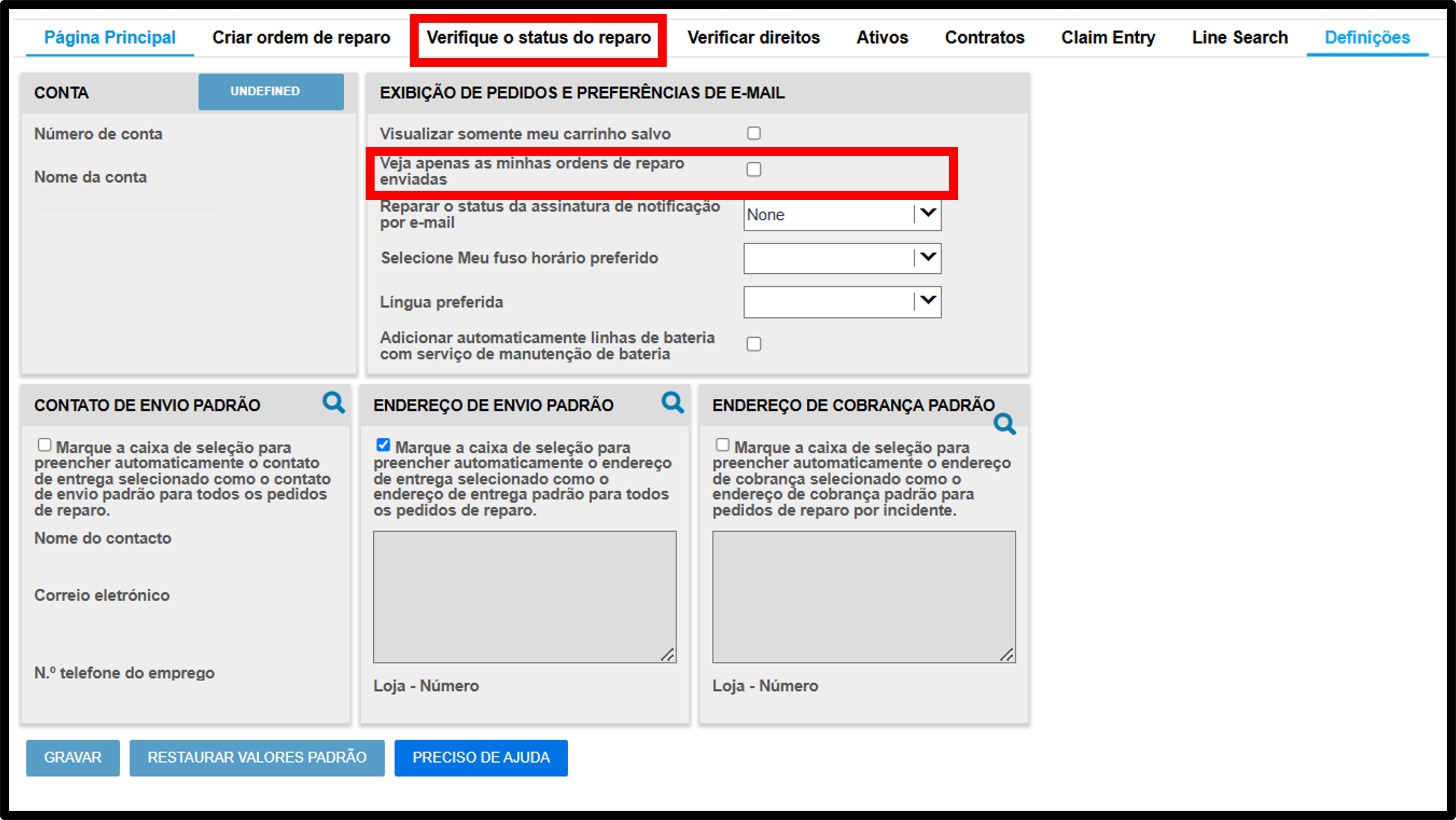Image resolution: width=1456 pixels, height=820 pixels.
Task: Click Loja - Número under shipping address
Action: [x=426, y=685]
